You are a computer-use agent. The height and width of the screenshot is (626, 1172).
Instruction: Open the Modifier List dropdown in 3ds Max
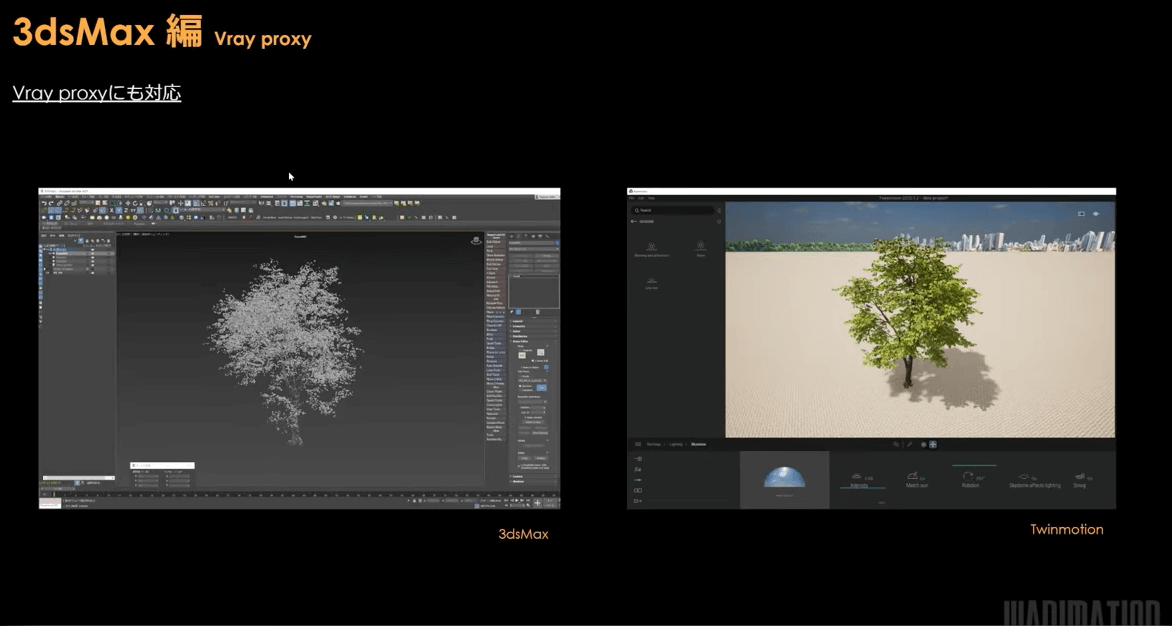pyautogui.click(x=534, y=249)
